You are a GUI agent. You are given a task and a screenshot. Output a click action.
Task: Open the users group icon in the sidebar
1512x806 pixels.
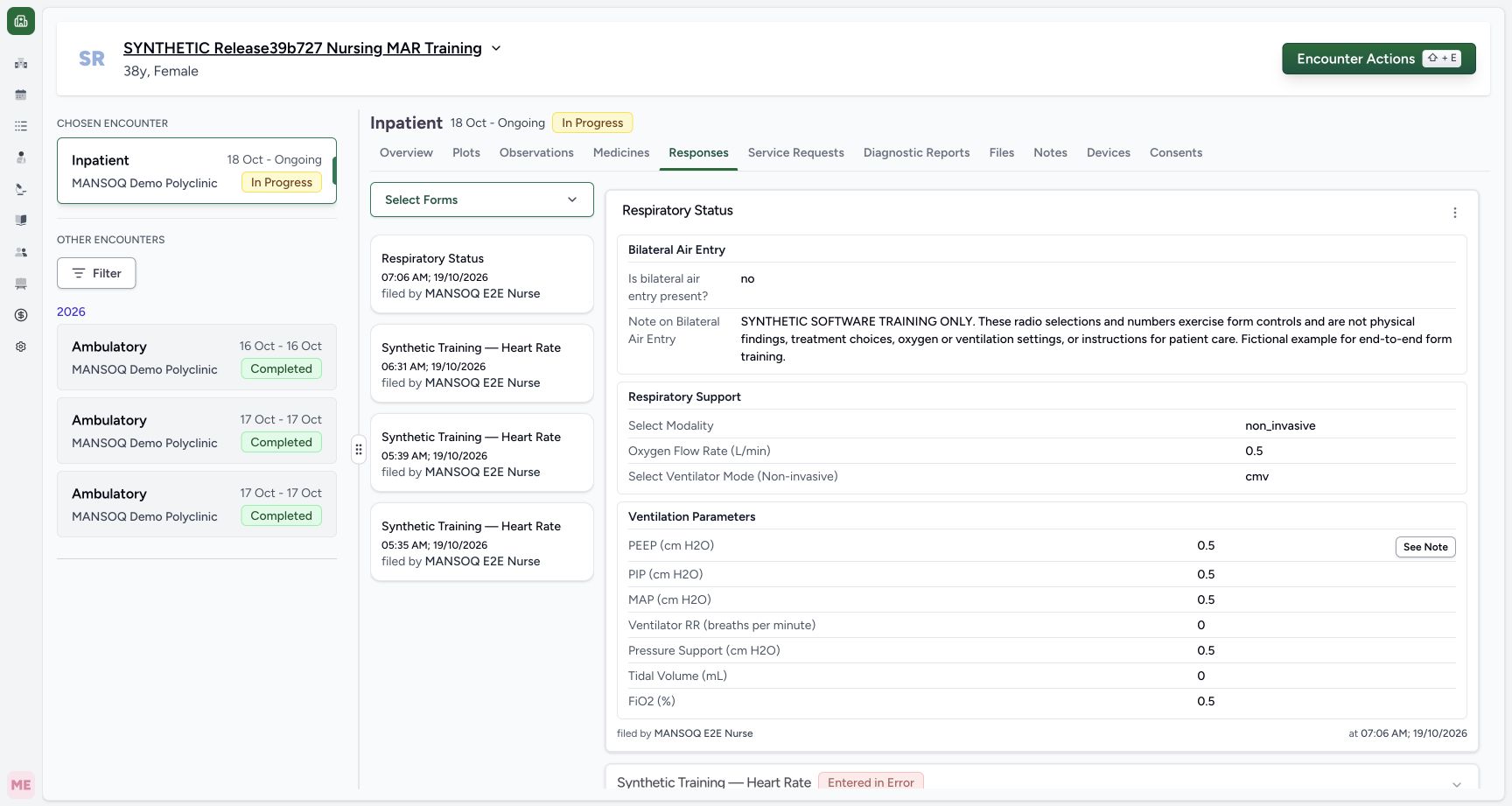point(21,252)
